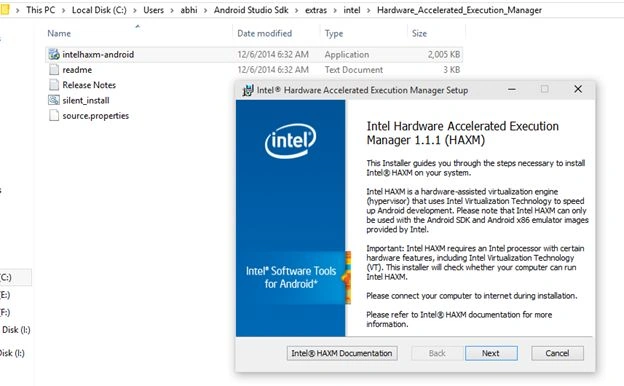
Task: Go to This PC in address bar
Action: pyautogui.click(x=41, y=10)
